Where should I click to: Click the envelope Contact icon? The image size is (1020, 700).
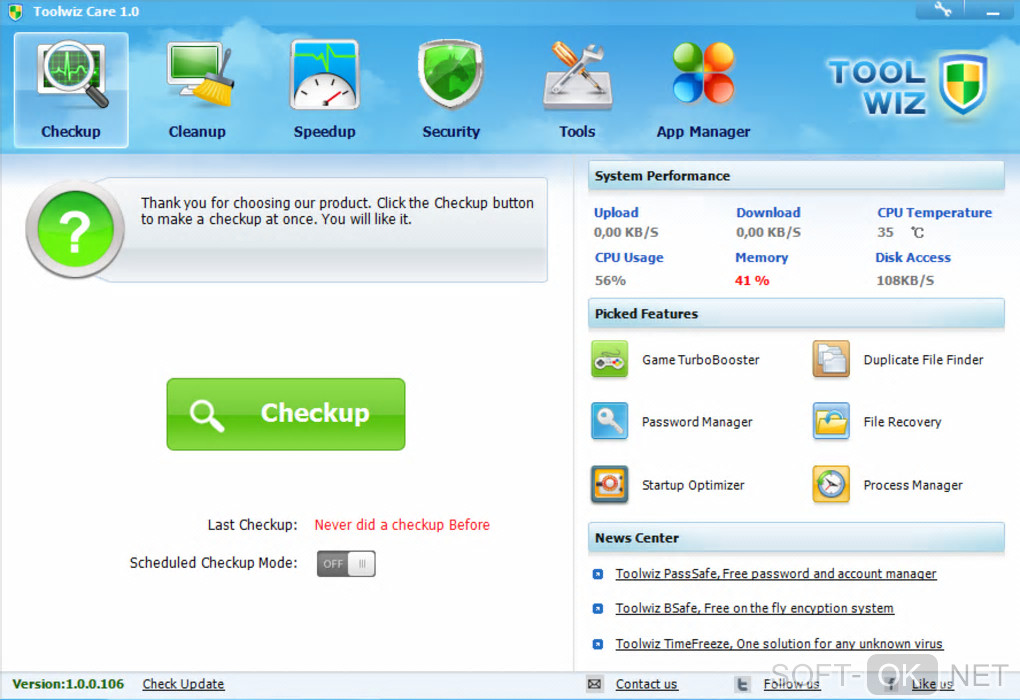click(595, 684)
